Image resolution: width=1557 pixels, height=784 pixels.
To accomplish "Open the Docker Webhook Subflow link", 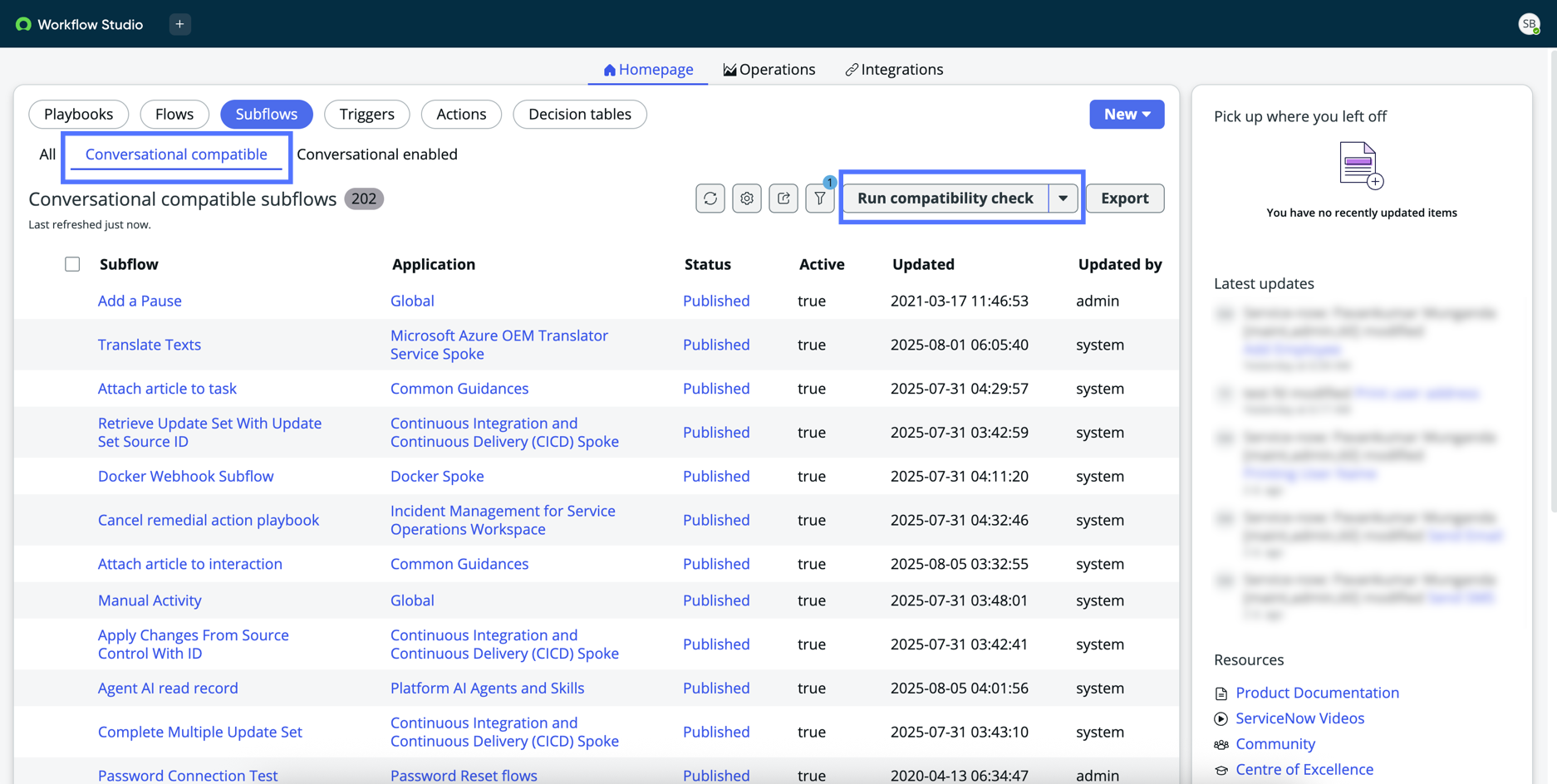I will point(186,477).
